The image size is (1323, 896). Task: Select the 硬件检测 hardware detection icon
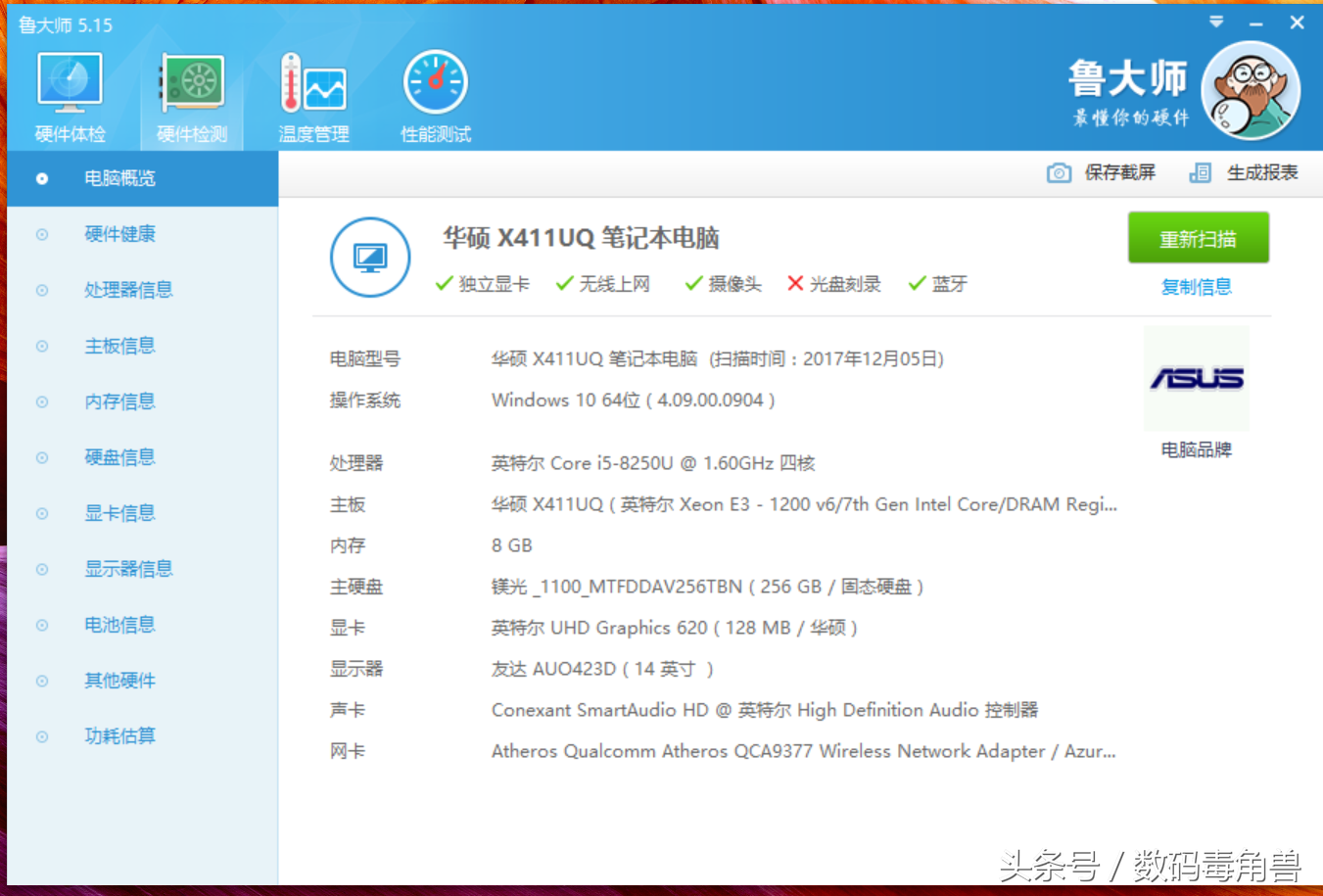[192, 98]
